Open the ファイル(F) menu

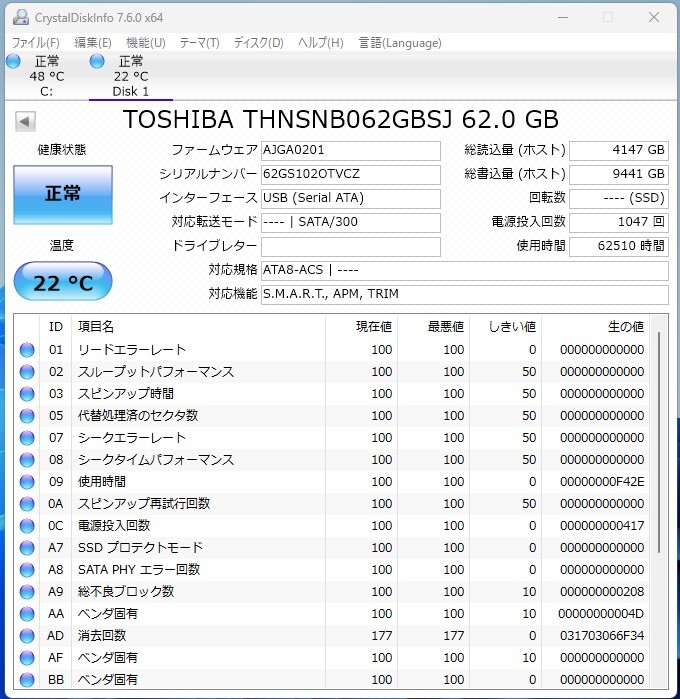[35, 43]
